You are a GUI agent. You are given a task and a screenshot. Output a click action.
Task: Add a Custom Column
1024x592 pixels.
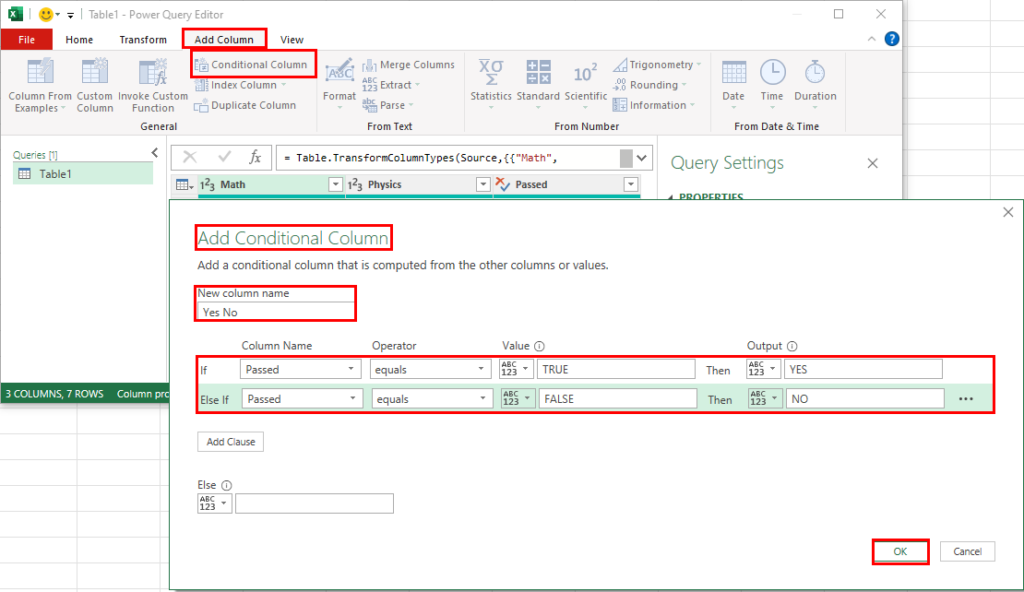pos(95,85)
